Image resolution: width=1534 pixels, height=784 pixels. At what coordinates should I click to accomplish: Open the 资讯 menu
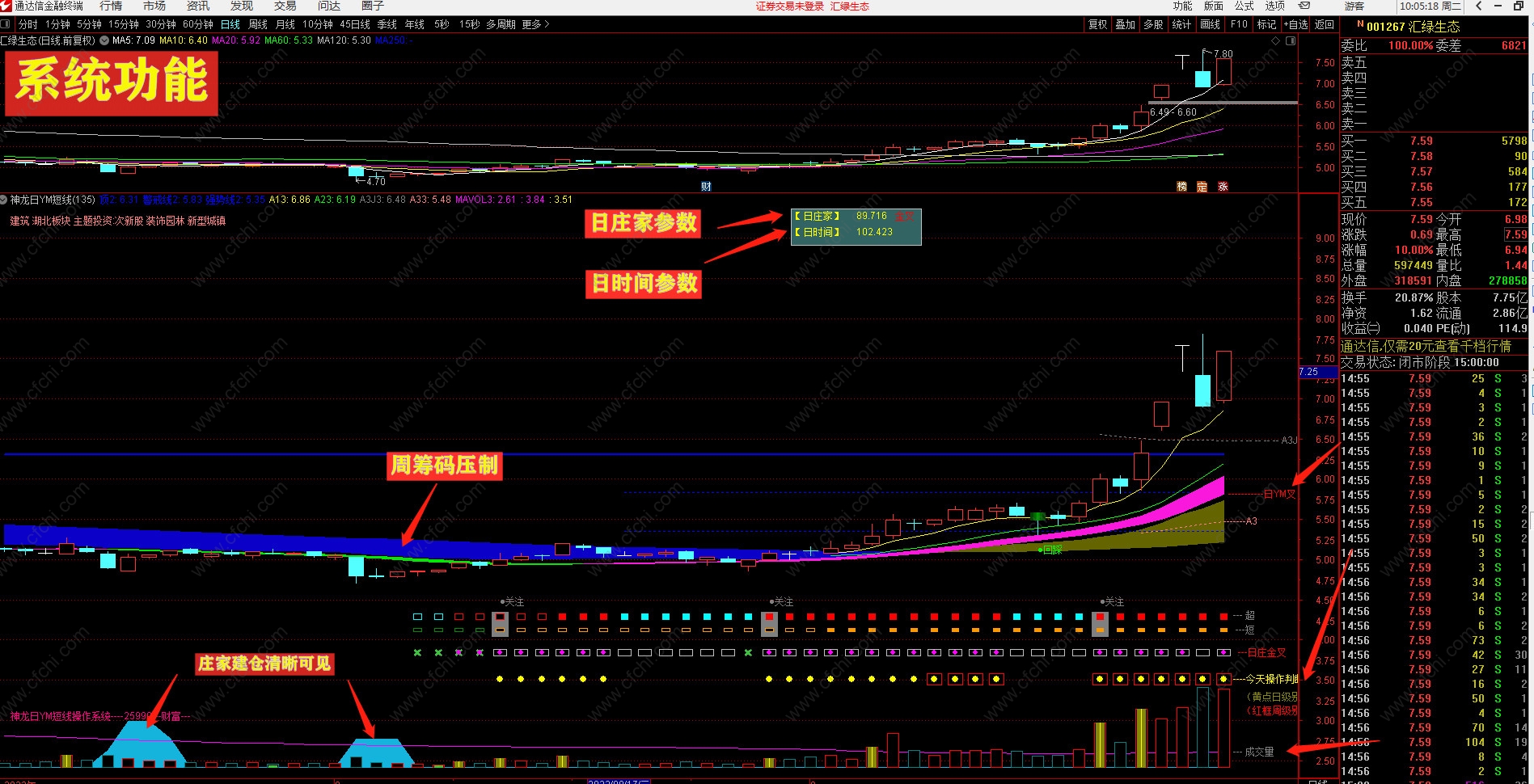click(x=198, y=6)
